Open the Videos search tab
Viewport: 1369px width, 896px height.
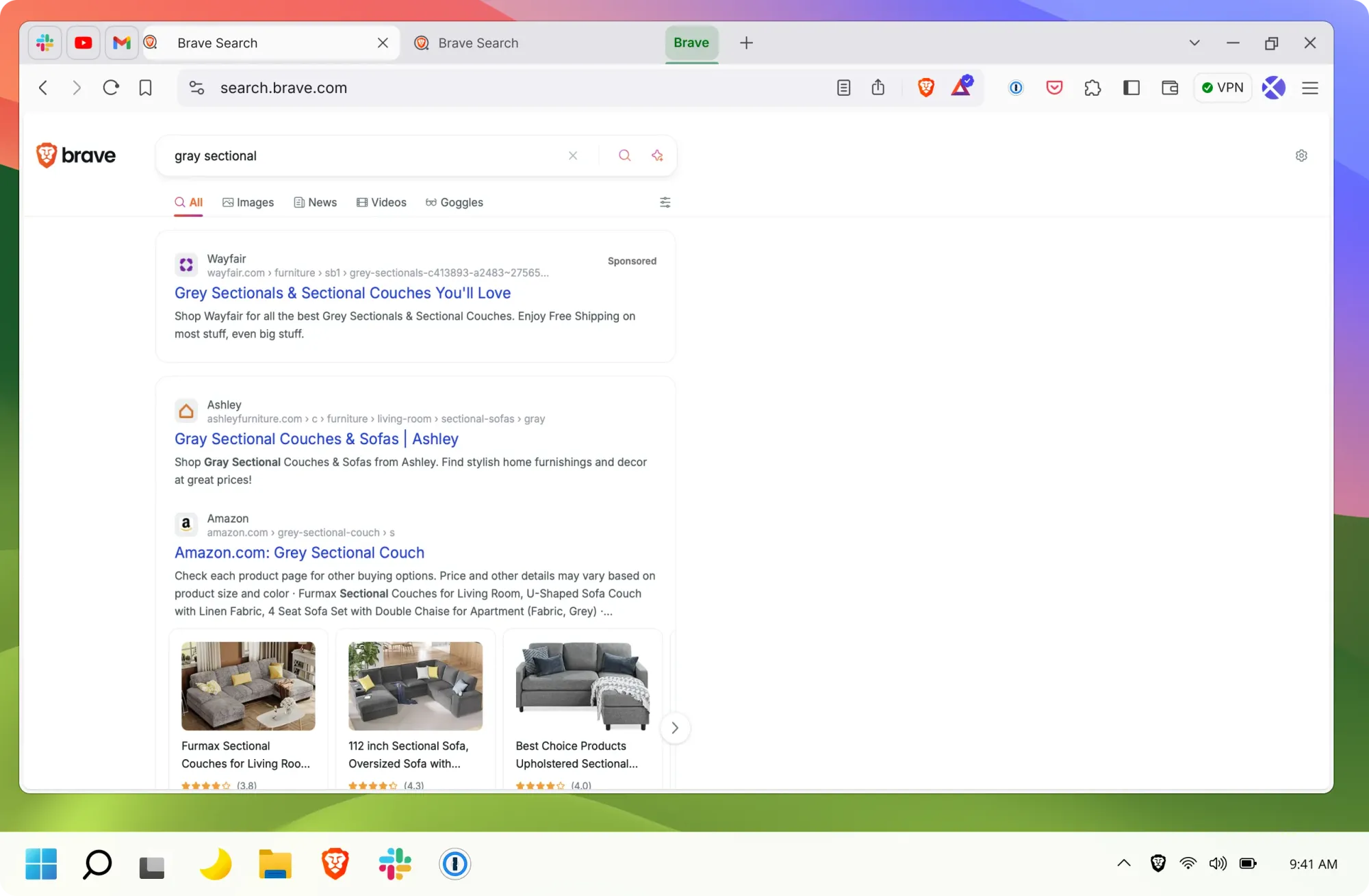(x=381, y=202)
